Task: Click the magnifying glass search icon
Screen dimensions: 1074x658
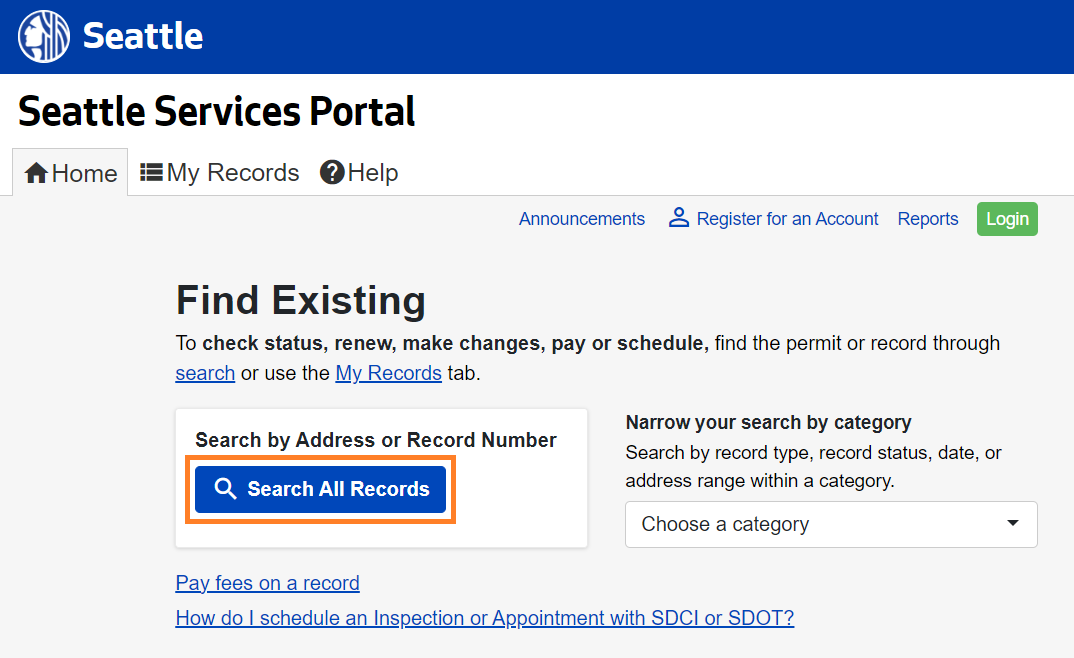Action: (226, 489)
